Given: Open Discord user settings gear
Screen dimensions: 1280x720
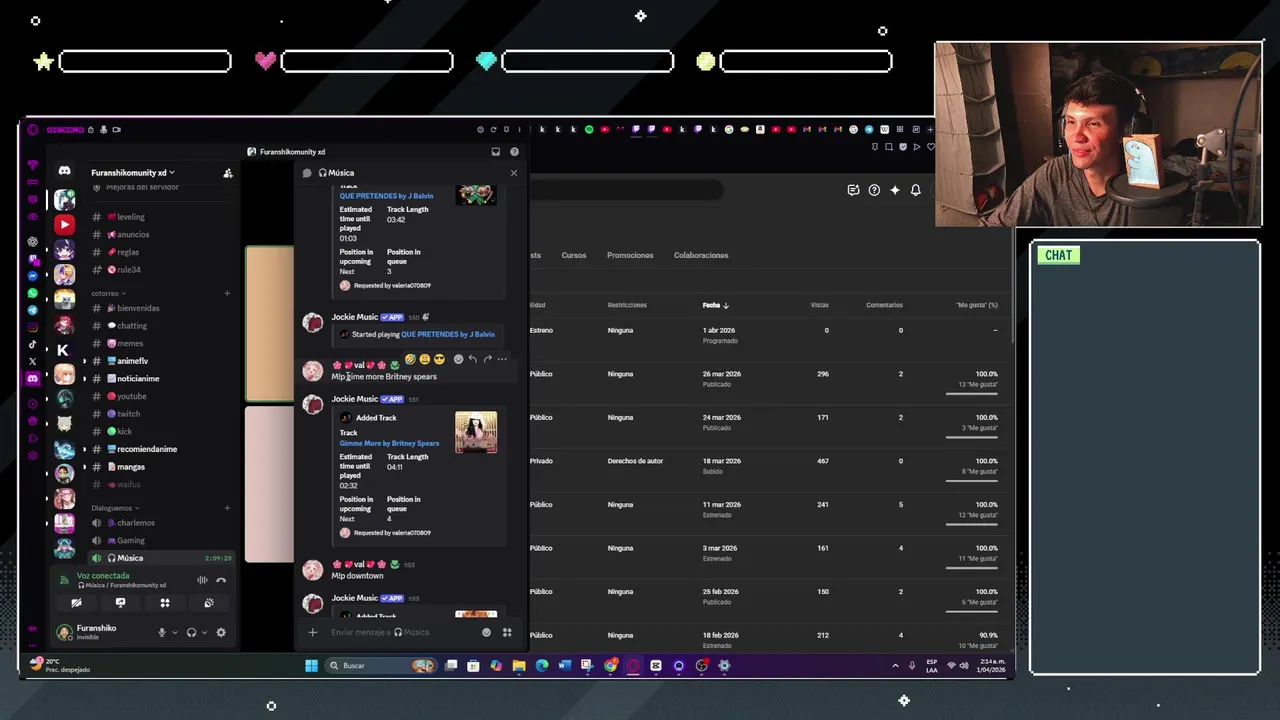Looking at the screenshot, I should (221, 632).
